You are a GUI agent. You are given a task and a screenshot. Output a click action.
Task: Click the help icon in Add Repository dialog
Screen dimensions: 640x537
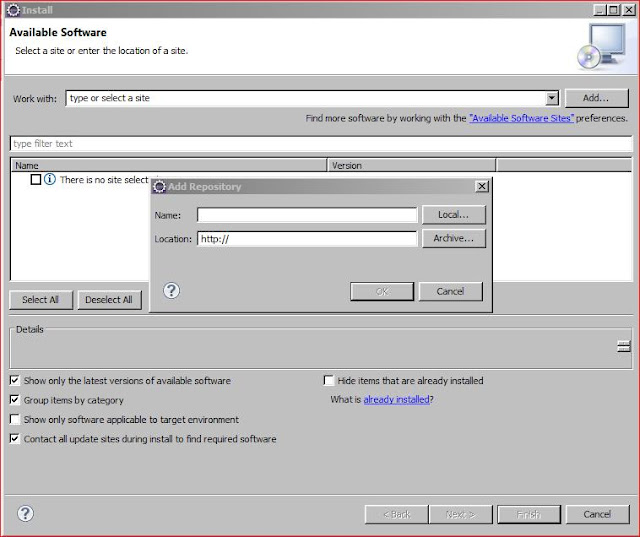(x=171, y=291)
